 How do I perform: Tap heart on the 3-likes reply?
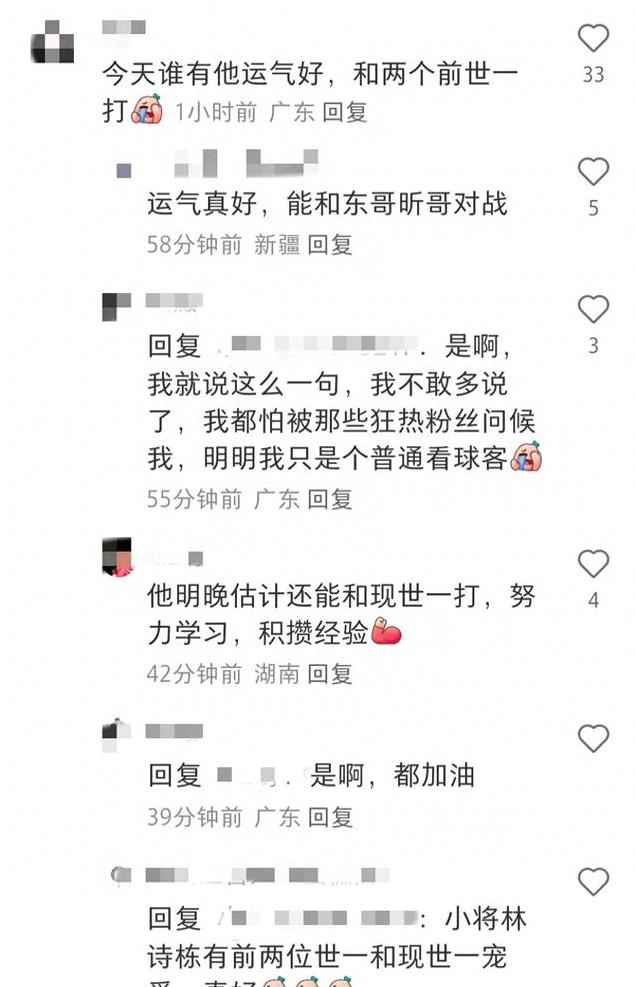(x=593, y=309)
